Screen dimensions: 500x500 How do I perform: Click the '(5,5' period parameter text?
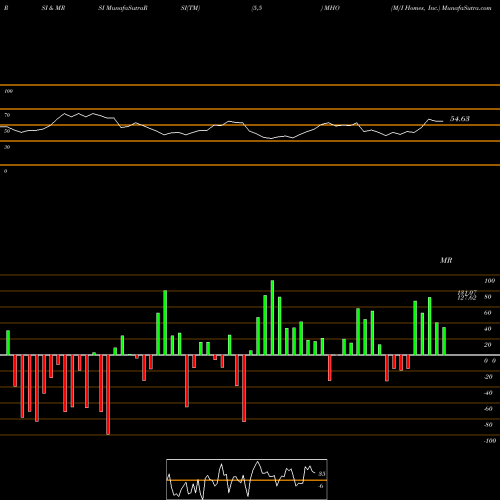[257, 8]
